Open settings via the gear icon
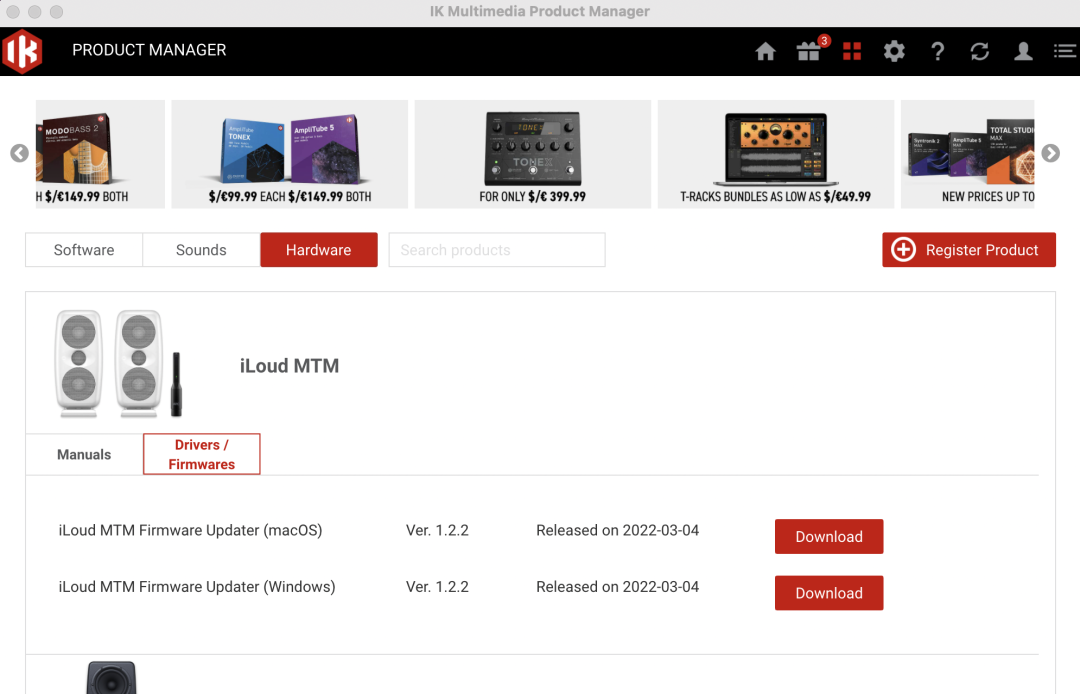 [x=894, y=51]
